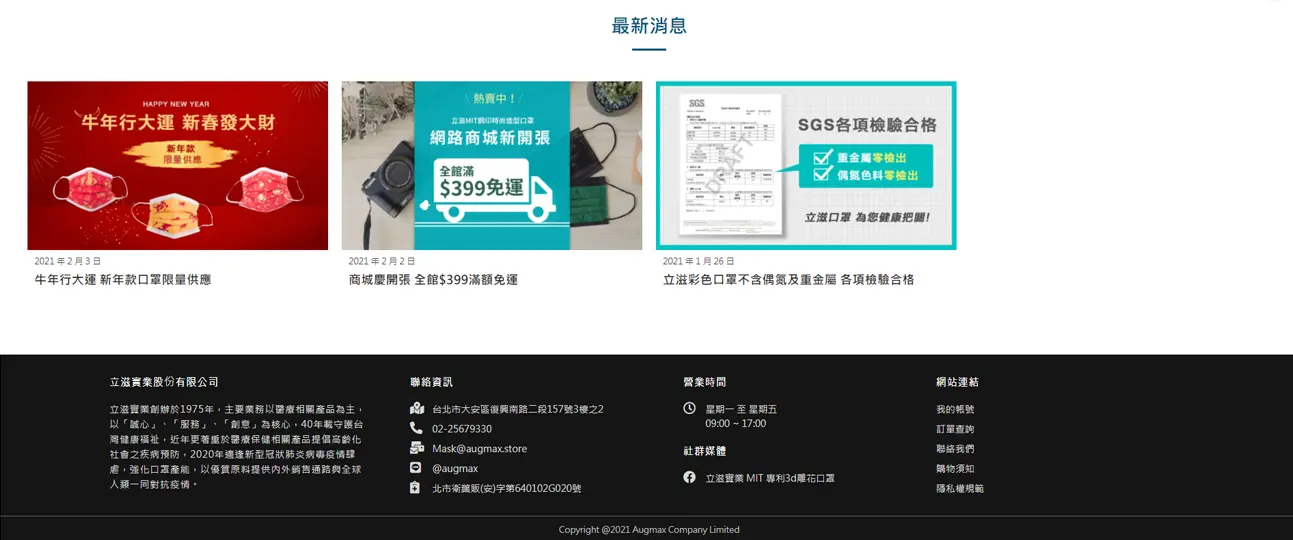Click the hours text 09:00 ~ 17:00

click(736, 424)
